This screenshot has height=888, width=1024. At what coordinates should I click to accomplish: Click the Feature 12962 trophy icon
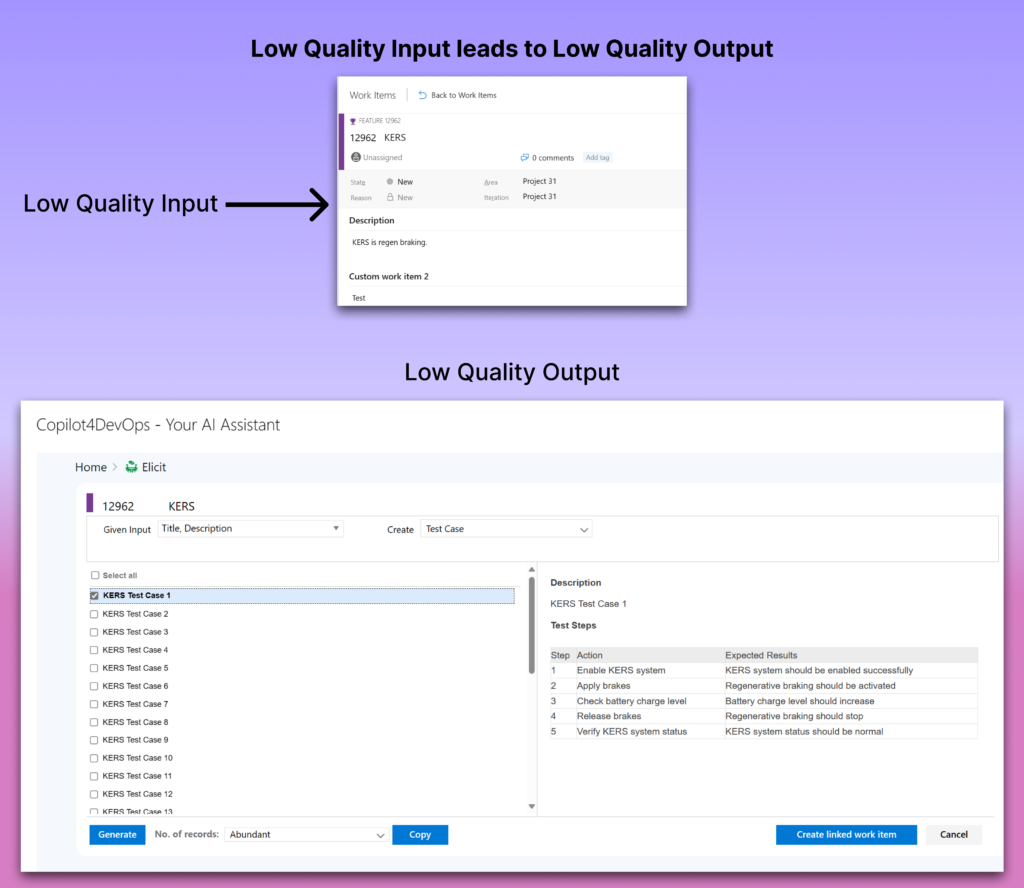click(353, 121)
